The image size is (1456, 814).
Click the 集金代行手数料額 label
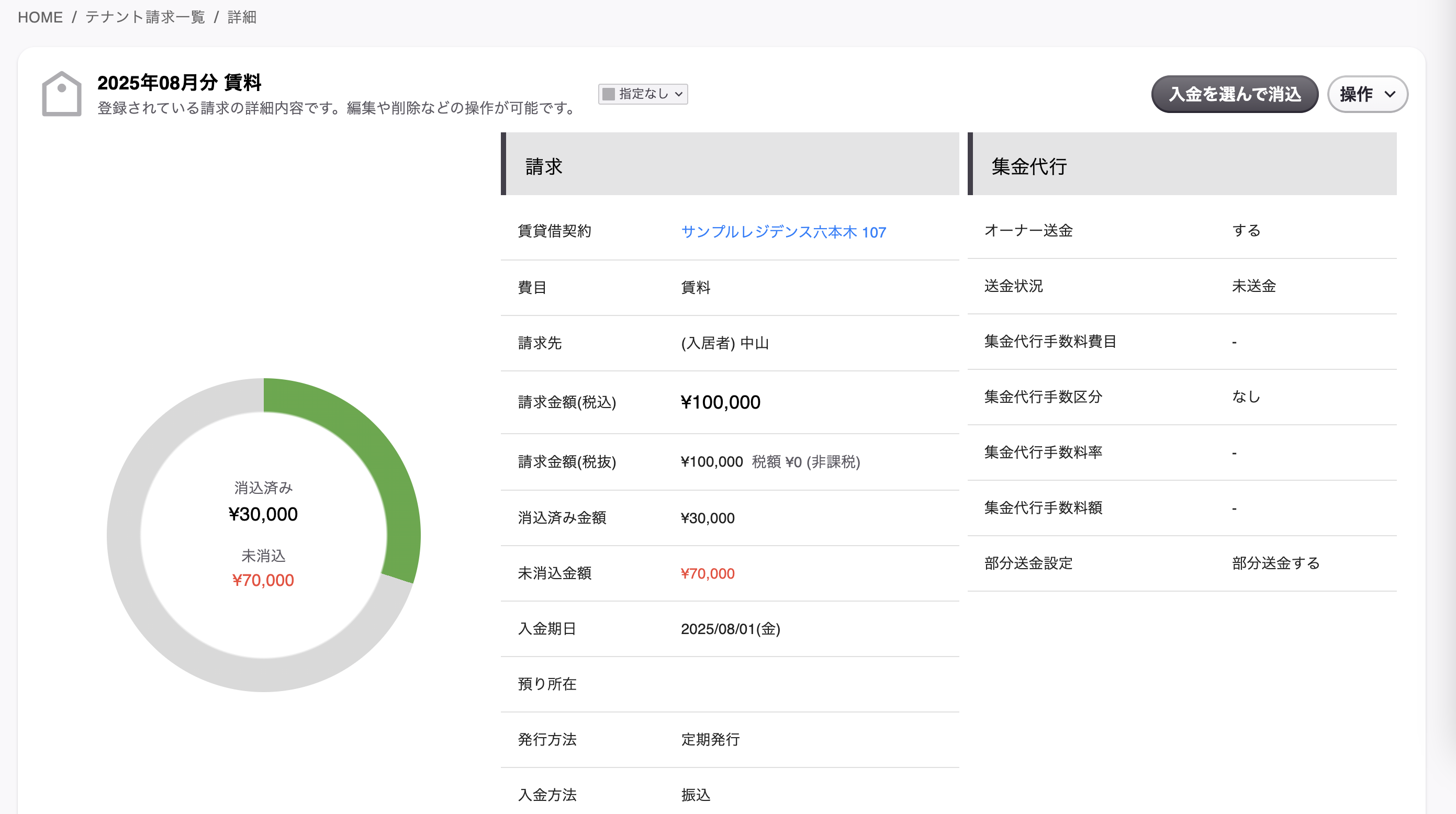[x=1043, y=508]
